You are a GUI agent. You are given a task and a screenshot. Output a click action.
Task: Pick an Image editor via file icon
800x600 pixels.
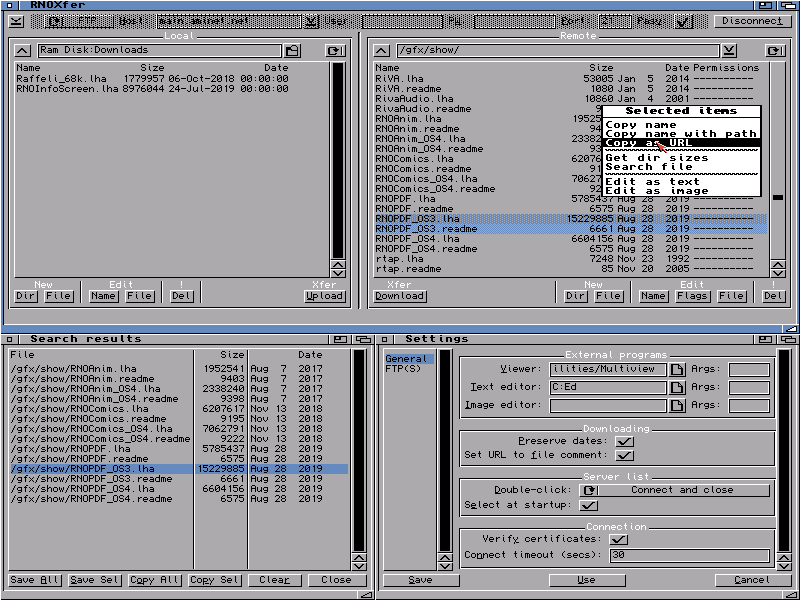[677, 405]
